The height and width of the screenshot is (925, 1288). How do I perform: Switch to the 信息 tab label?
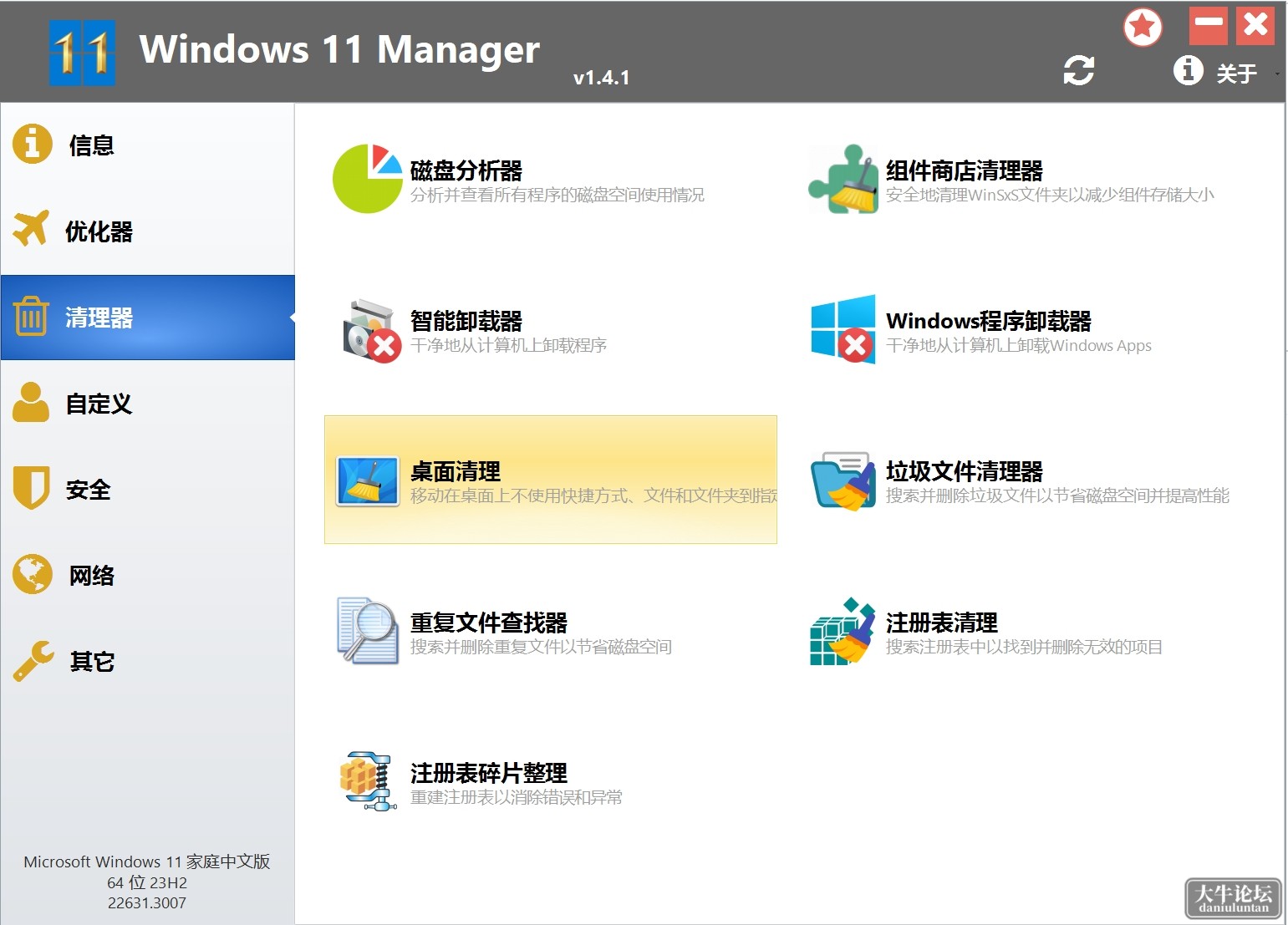[x=91, y=145]
